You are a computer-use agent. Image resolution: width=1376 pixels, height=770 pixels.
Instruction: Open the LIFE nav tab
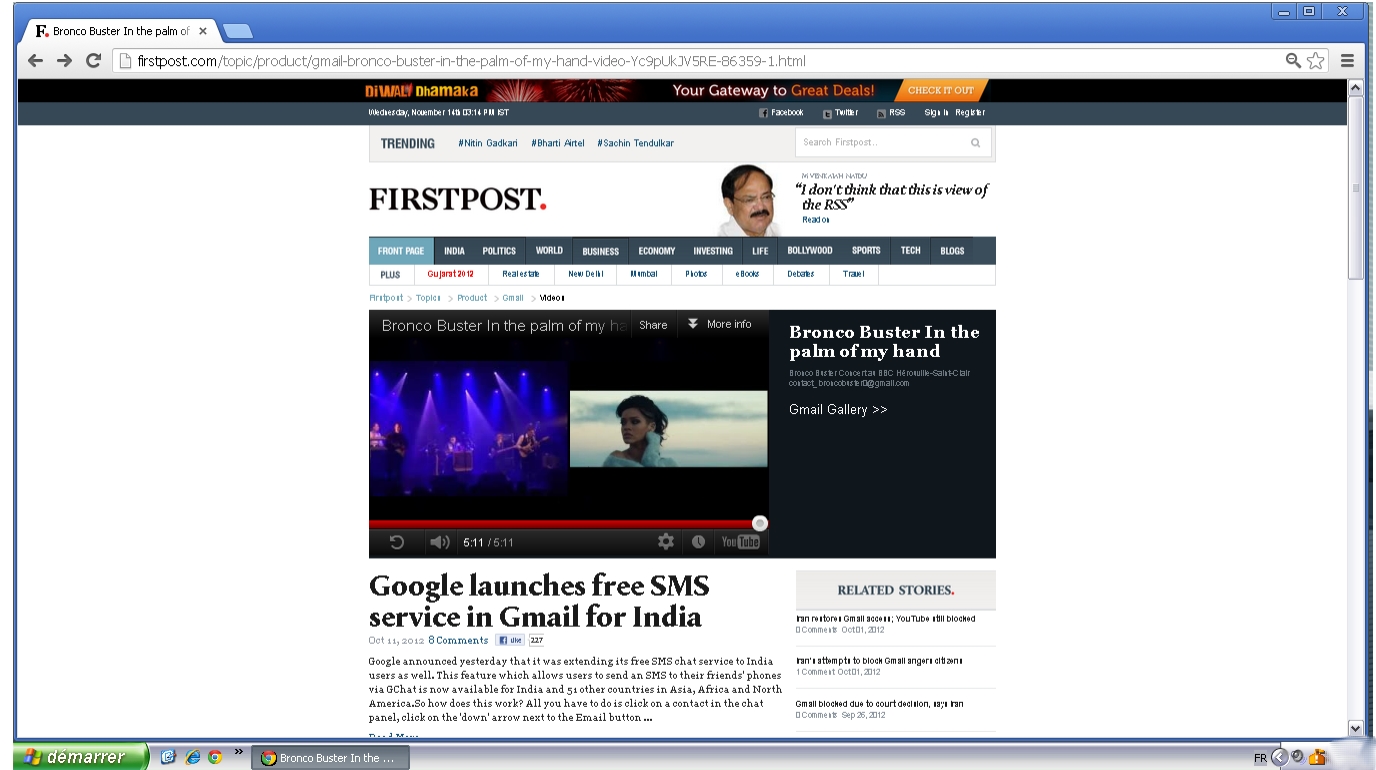click(761, 251)
